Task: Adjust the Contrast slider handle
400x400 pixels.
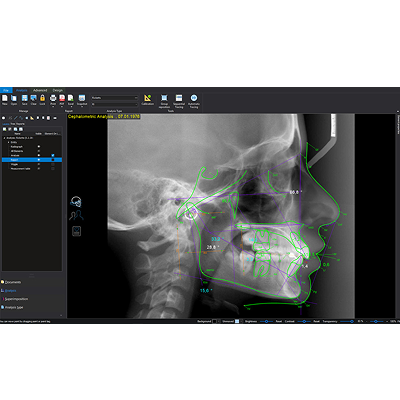Action: click(x=304, y=321)
